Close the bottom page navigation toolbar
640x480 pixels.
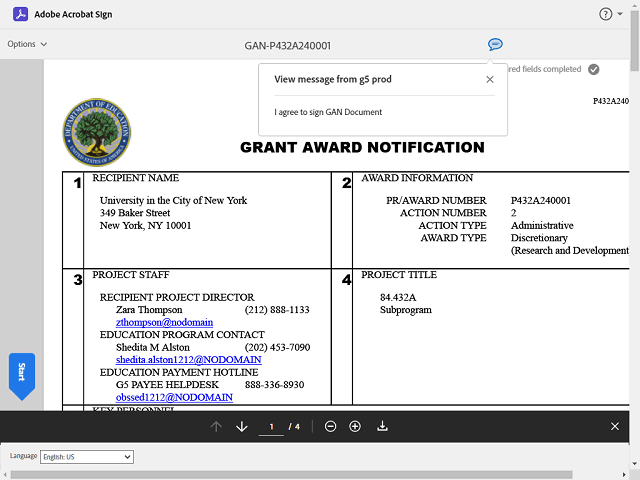tap(615, 427)
